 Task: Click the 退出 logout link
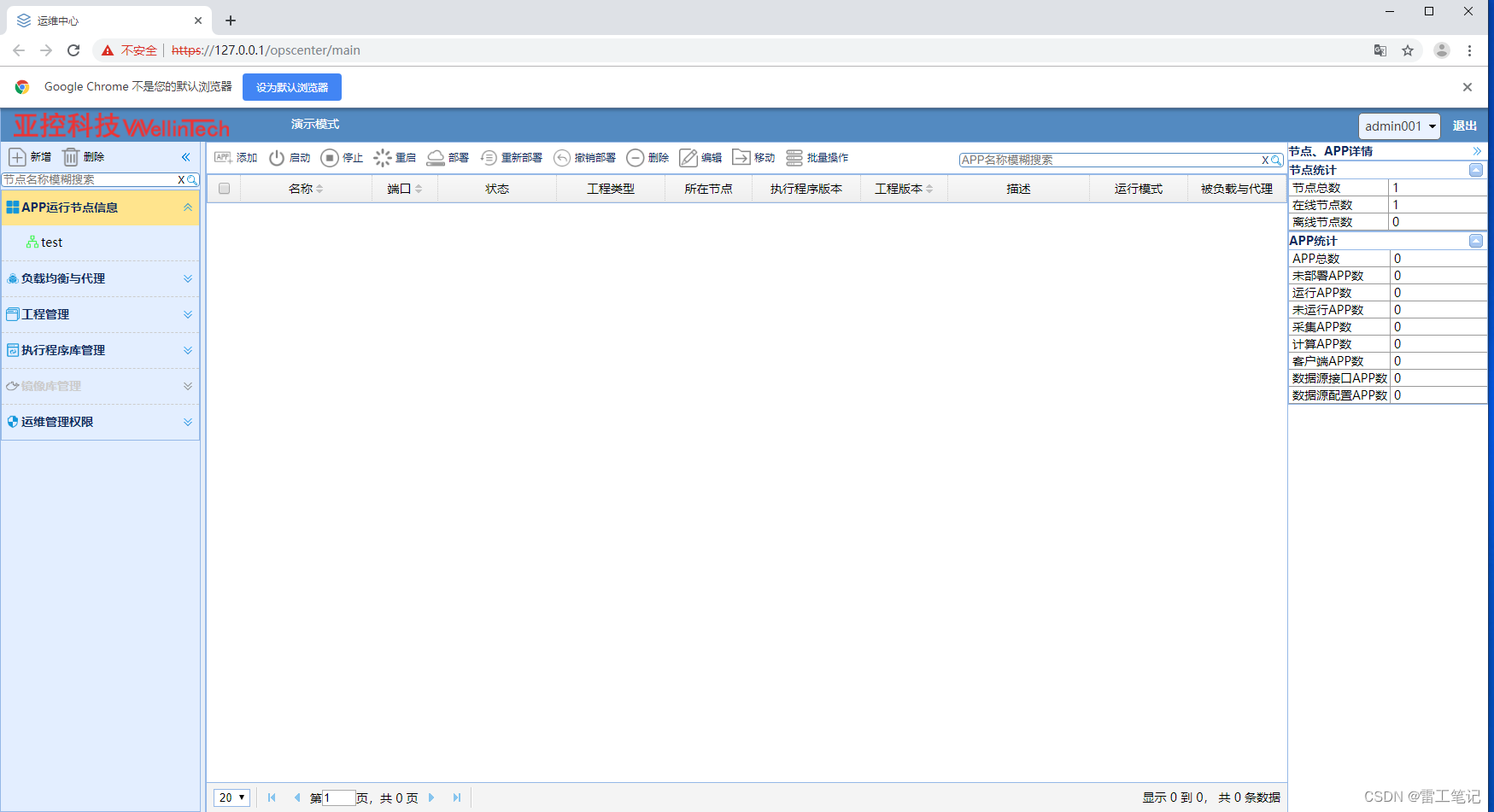pyautogui.click(x=1465, y=126)
